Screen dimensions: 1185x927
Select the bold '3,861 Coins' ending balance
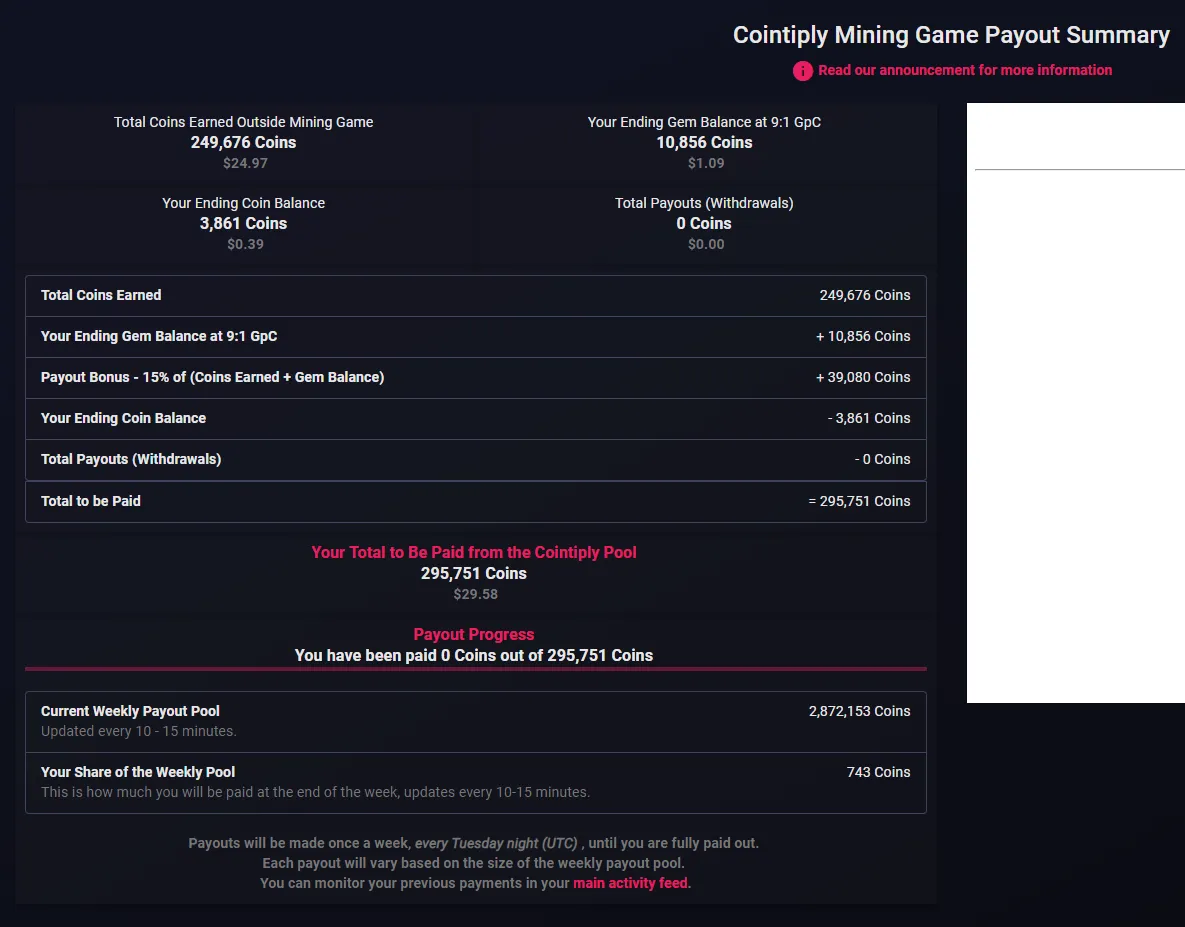click(x=243, y=224)
